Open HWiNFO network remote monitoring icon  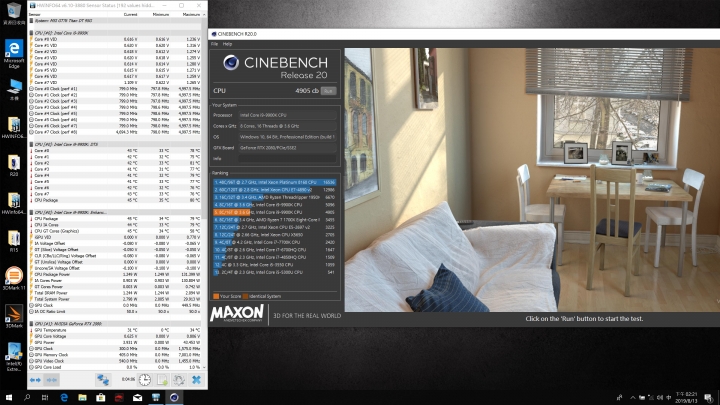point(103,380)
